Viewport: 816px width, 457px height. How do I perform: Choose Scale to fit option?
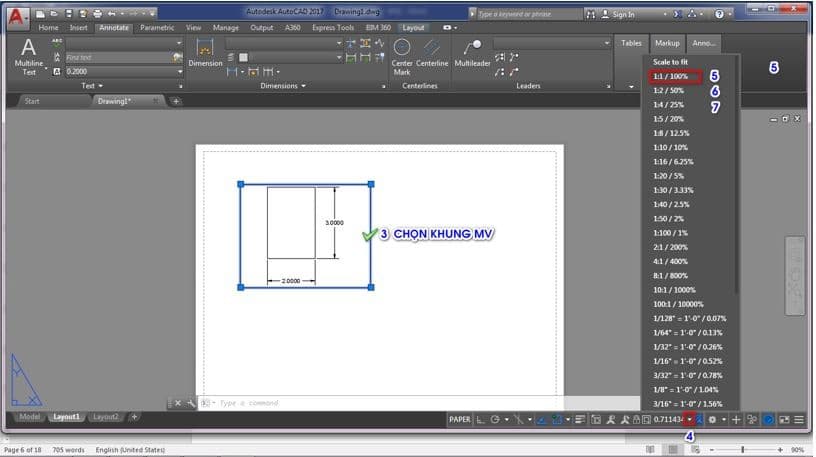click(x=670, y=62)
